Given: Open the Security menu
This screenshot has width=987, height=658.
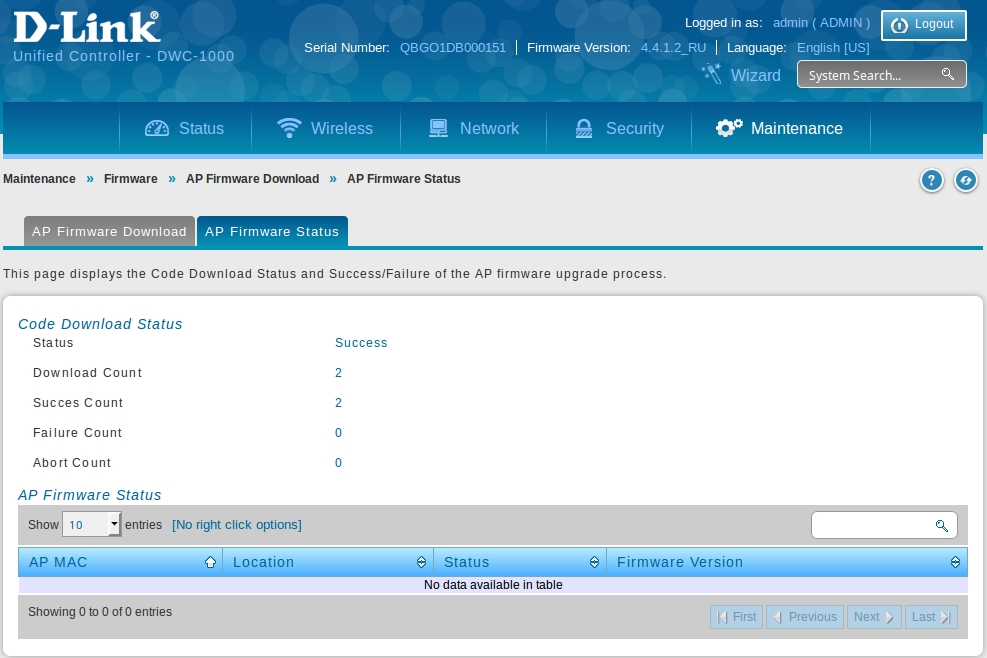Looking at the screenshot, I should click(619, 128).
